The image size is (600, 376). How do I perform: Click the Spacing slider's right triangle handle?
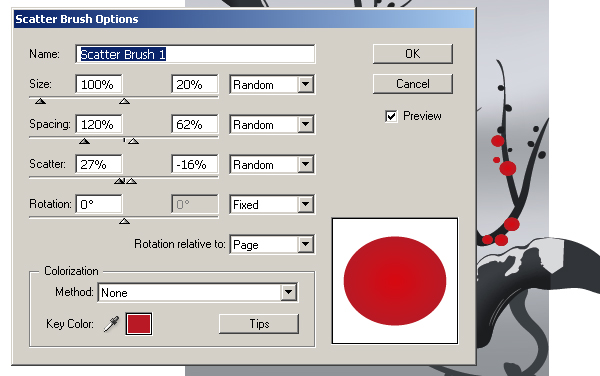[x=133, y=141]
